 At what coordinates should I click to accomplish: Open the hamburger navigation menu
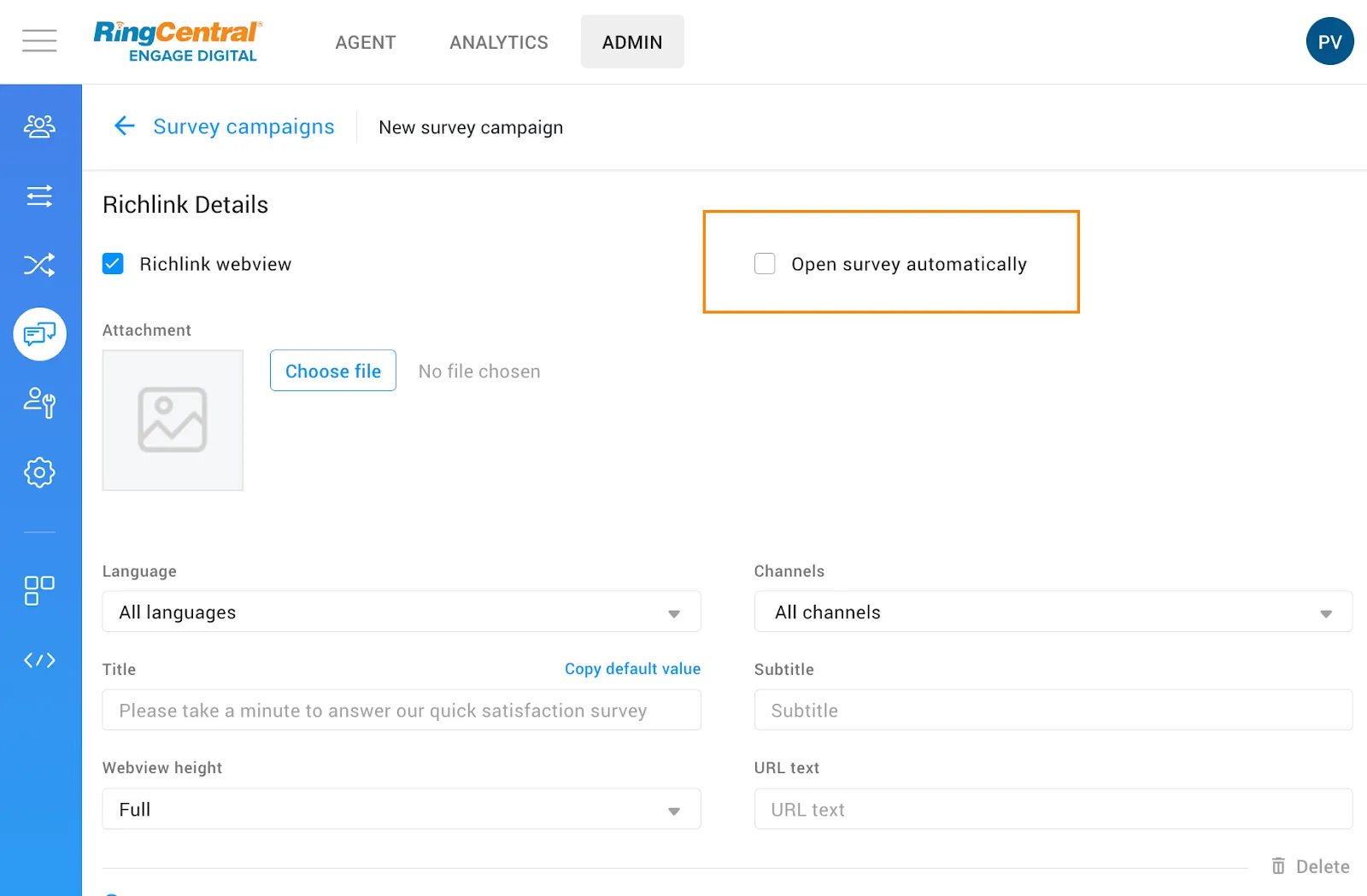(39, 41)
